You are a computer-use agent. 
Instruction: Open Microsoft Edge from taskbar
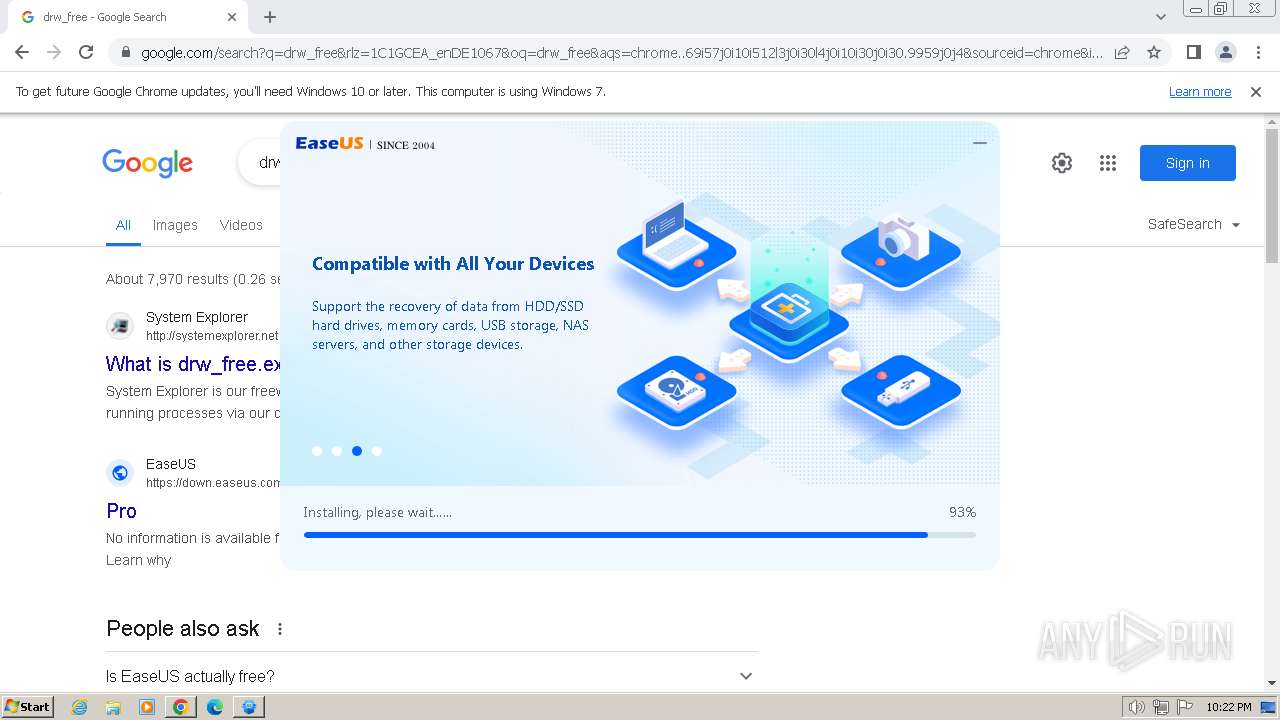(x=214, y=707)
